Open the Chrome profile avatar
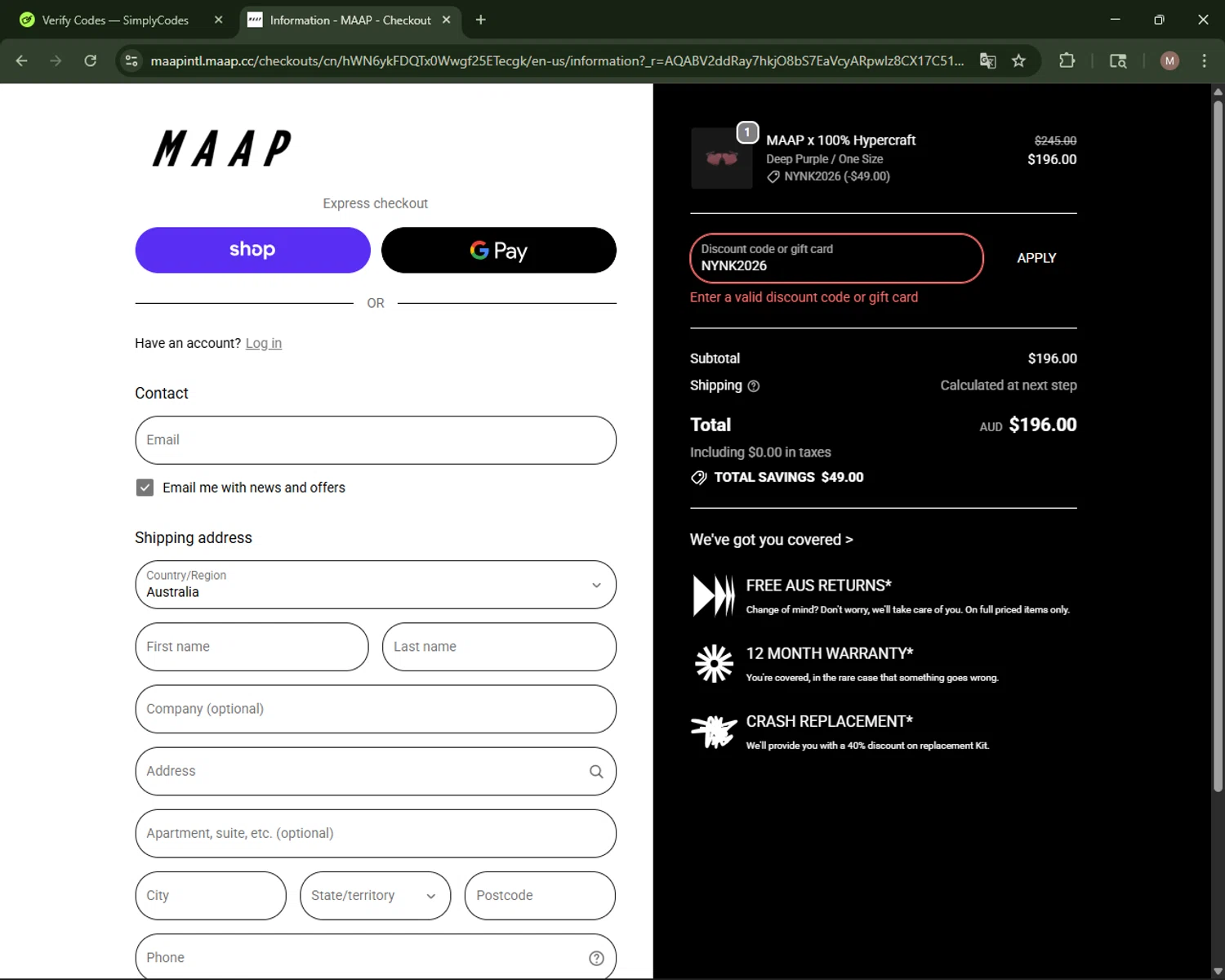 tap(1169, 60)
